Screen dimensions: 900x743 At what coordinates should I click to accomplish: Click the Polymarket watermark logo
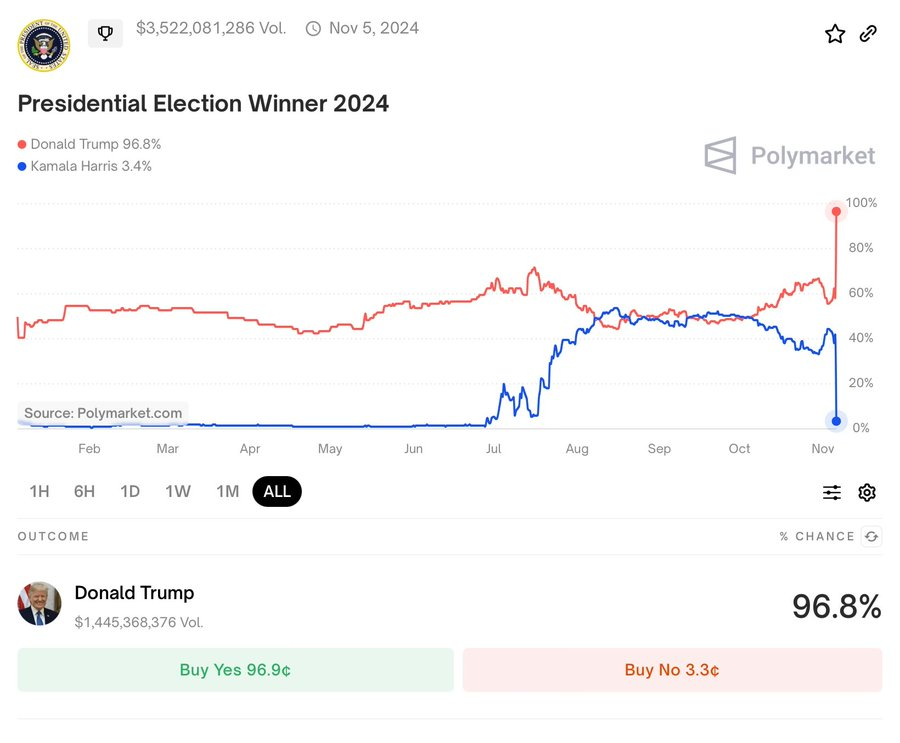[790, 156]
